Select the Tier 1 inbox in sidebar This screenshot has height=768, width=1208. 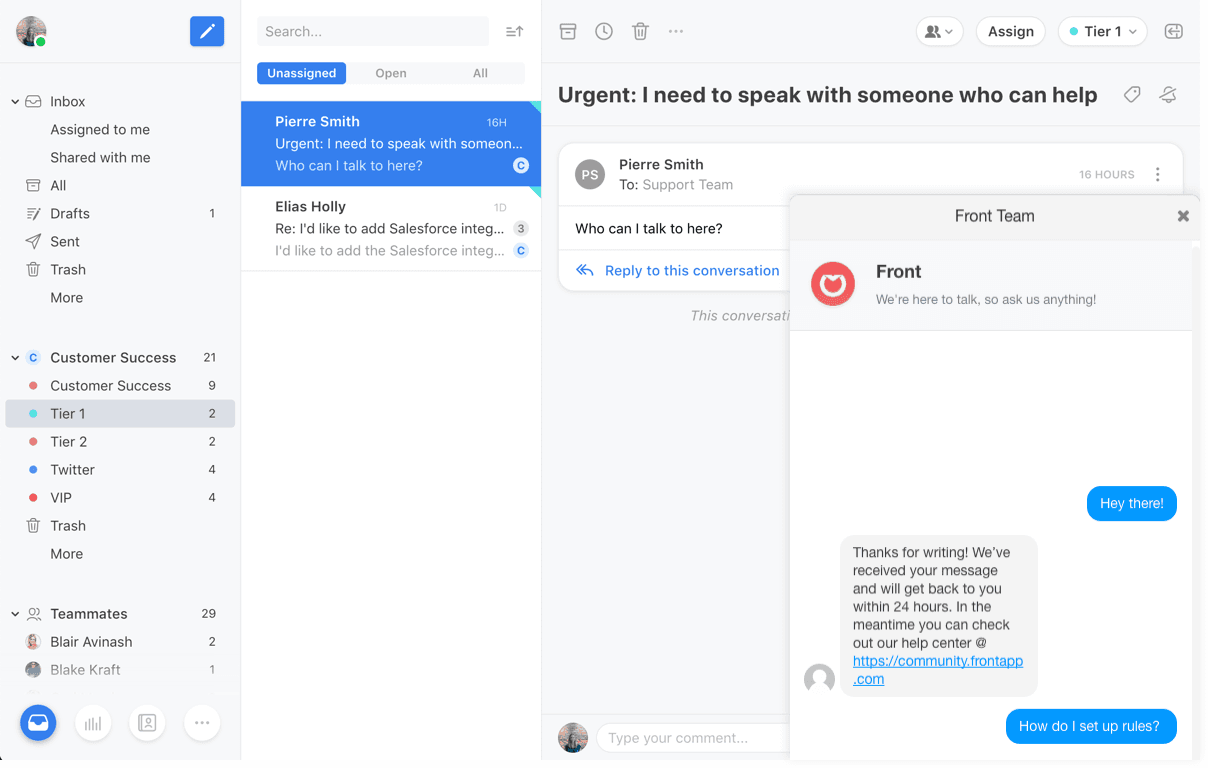click(120, 413)
